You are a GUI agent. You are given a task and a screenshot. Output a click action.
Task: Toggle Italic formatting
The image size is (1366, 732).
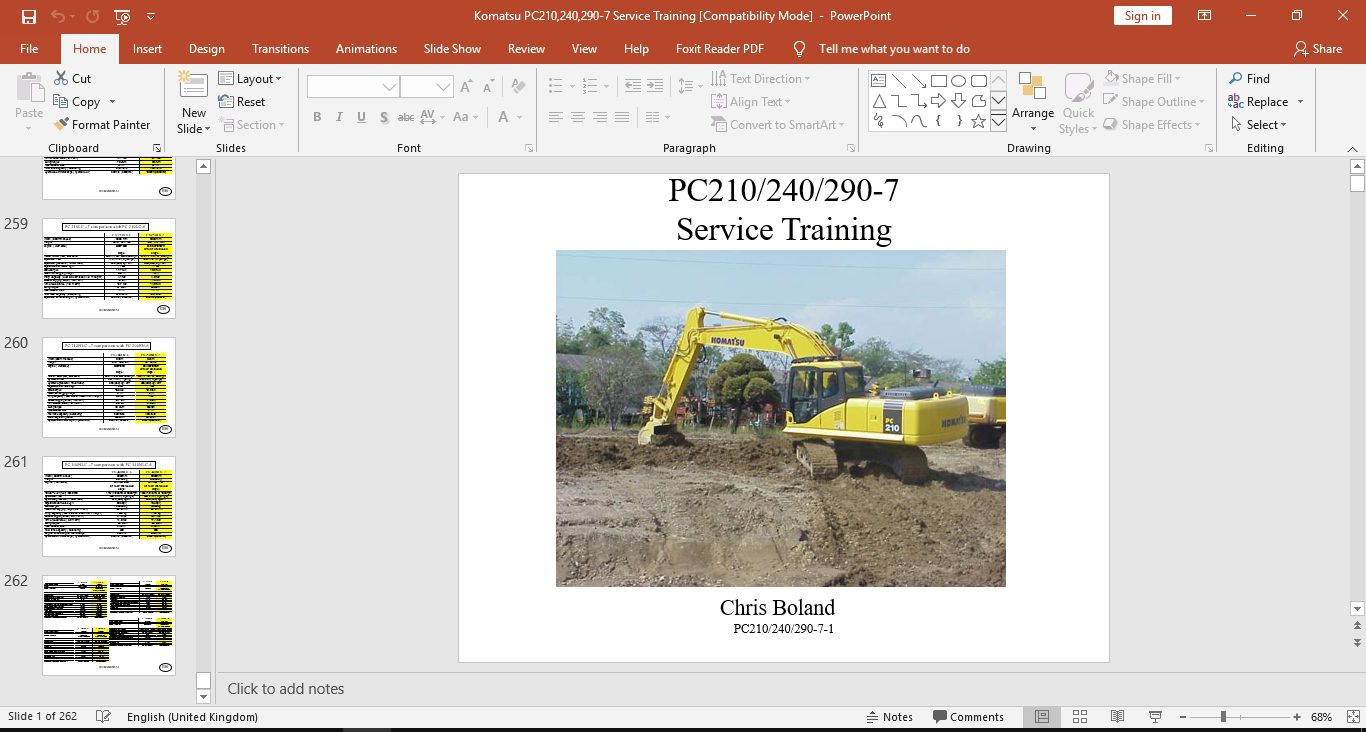(339, 117)
